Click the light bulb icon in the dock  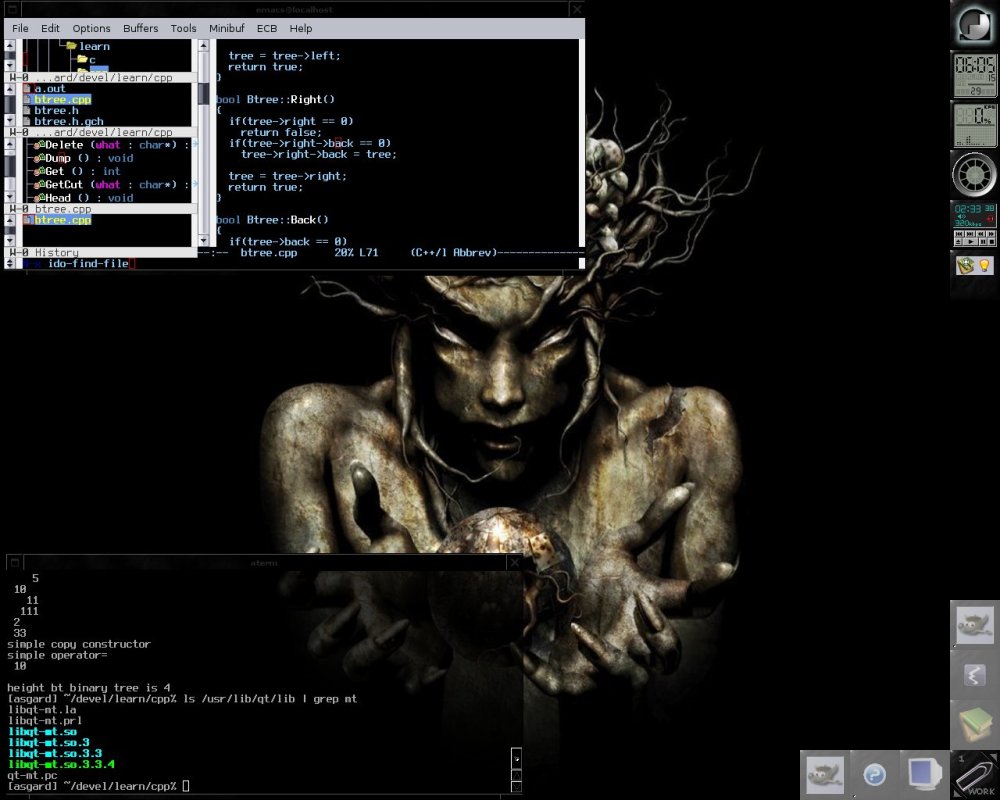click(984, 265)
